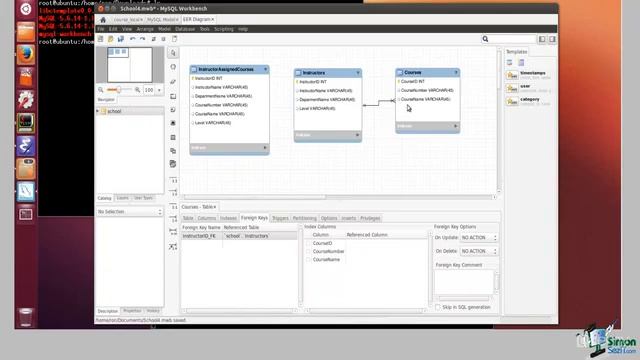Click the open model folder toolbar icon
The width and height of the screenshot is (640, 360).
click(111, 39)
